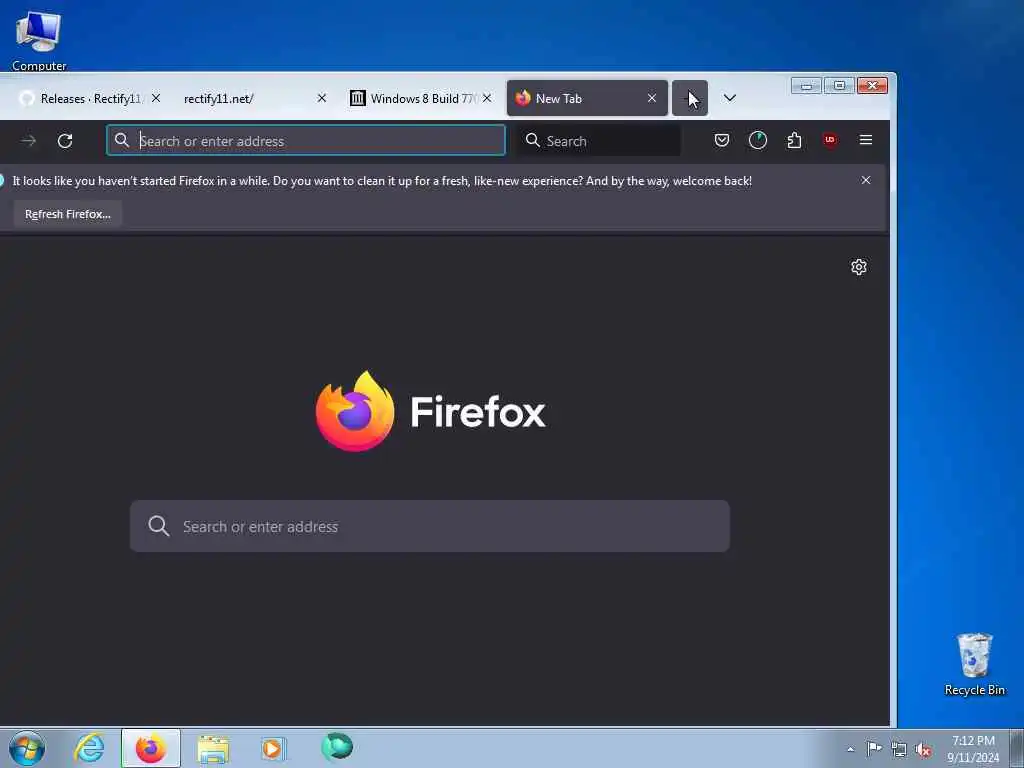Screen dimensions: 1024x768
Task: Open the Extensions puzzle icon
Action: [794, 140]
